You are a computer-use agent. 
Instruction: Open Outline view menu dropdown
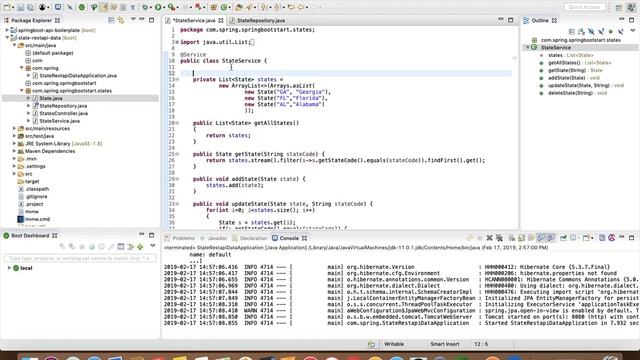click(x=633, y=31)
